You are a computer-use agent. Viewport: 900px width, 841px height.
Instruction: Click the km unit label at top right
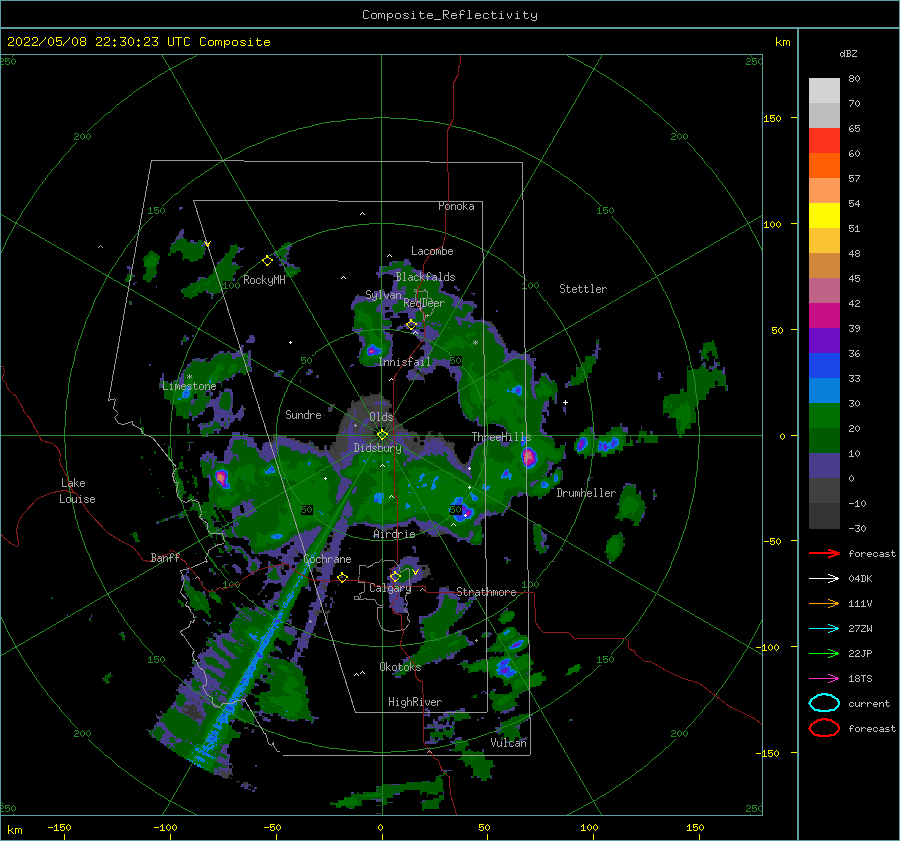click(x=782, y=42)
